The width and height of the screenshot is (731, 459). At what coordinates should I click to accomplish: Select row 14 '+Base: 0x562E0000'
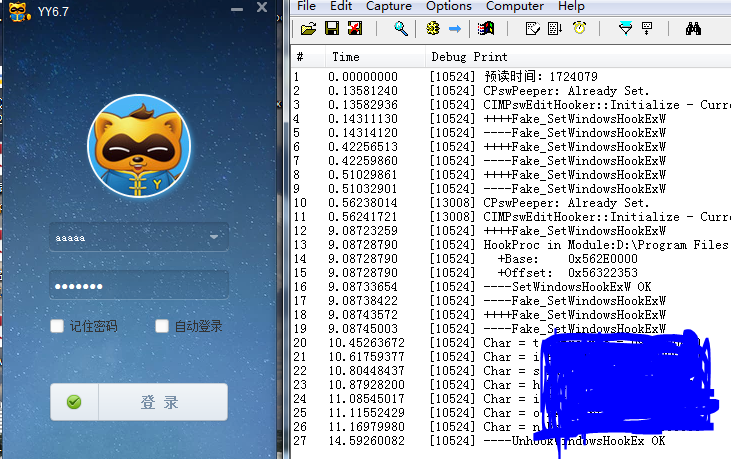511,259
